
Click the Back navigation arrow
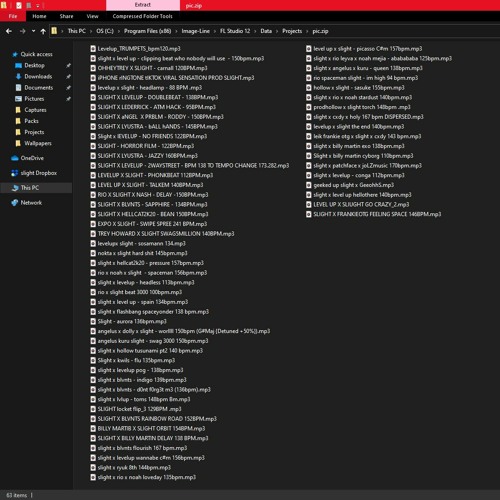pyautogui.click(x=9, y=31)
